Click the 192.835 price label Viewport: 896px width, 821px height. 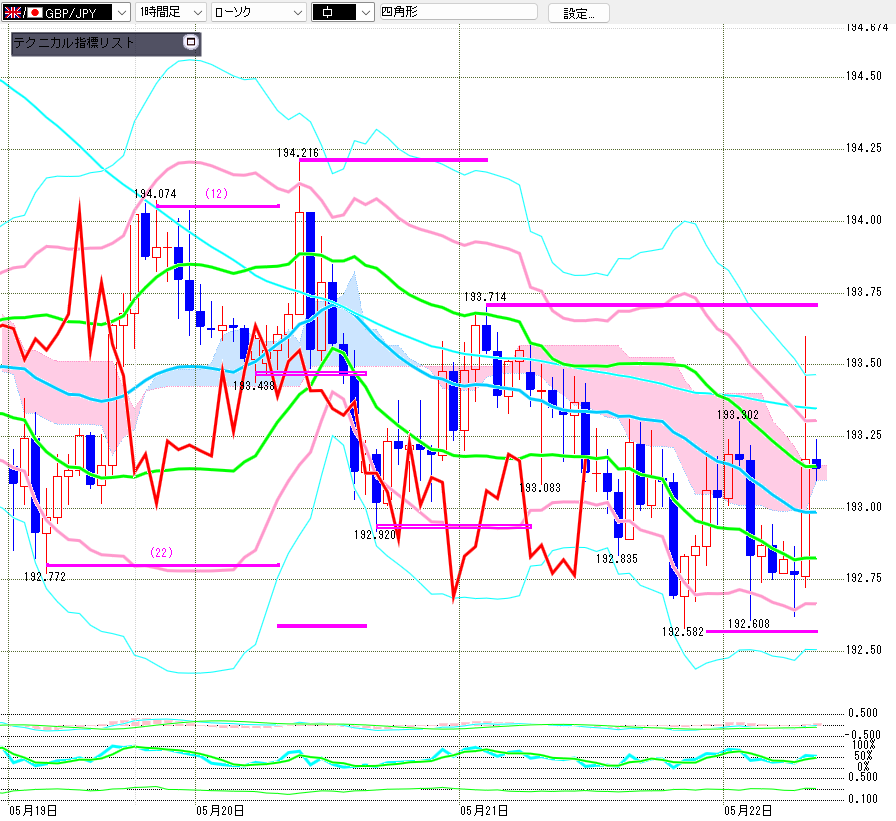point(617,559)
